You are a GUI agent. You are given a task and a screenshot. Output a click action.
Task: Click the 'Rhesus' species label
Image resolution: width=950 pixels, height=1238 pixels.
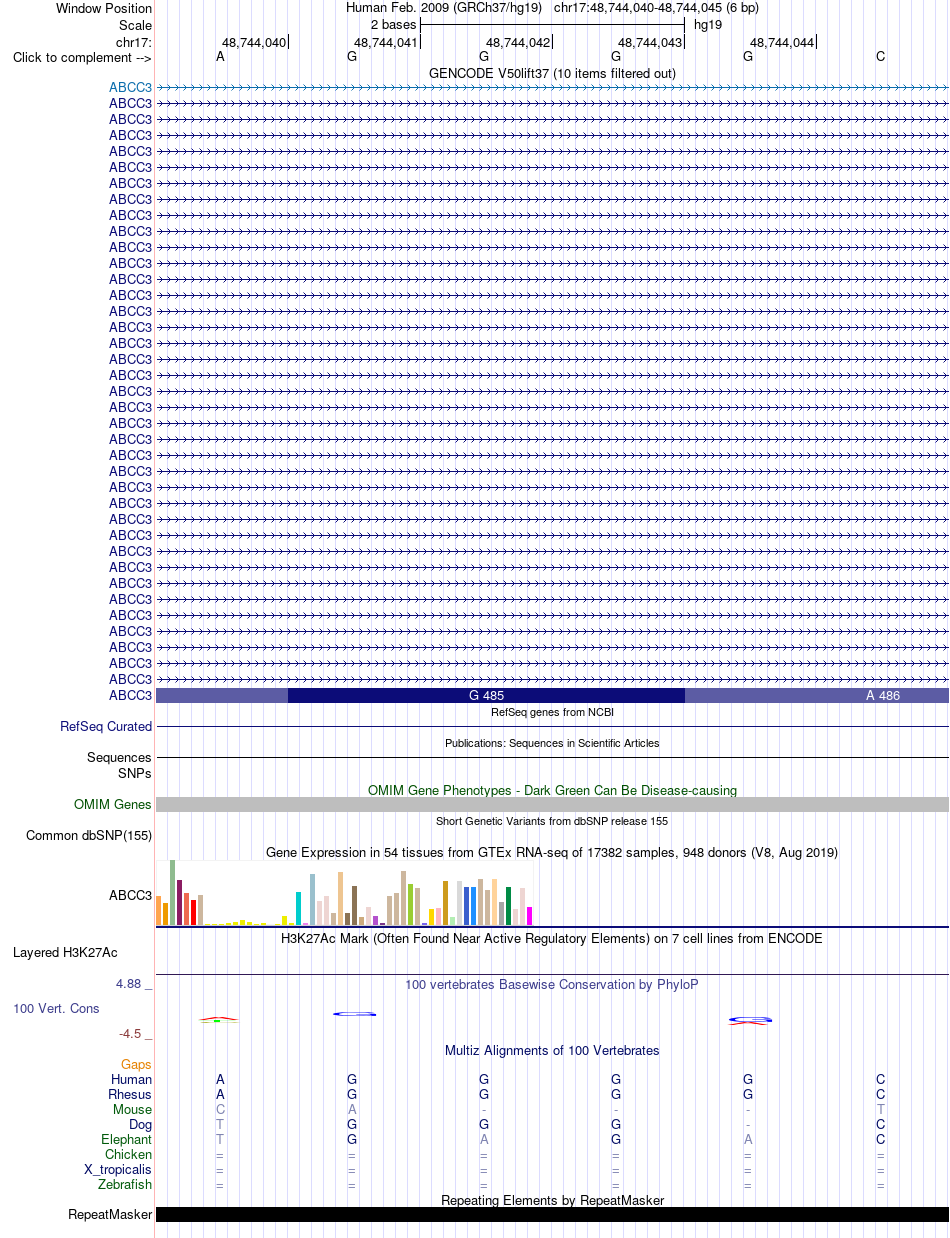point(130,1095)
